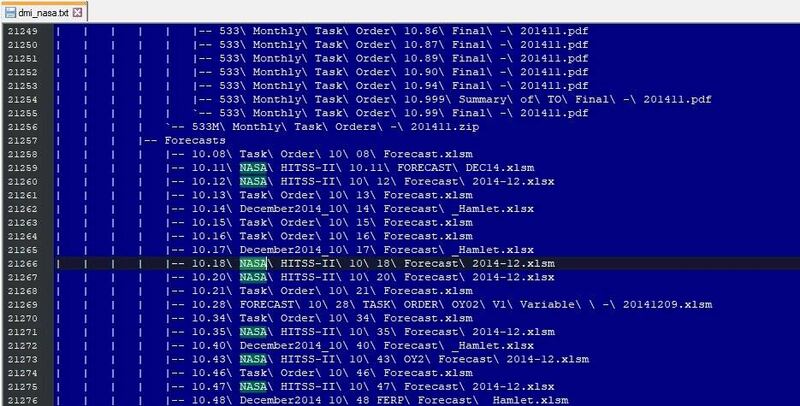Click the 10.46 Task Order Forecast.xlsm entry
The height and width of the screenshot is (406, 800).
pos(332,373)
